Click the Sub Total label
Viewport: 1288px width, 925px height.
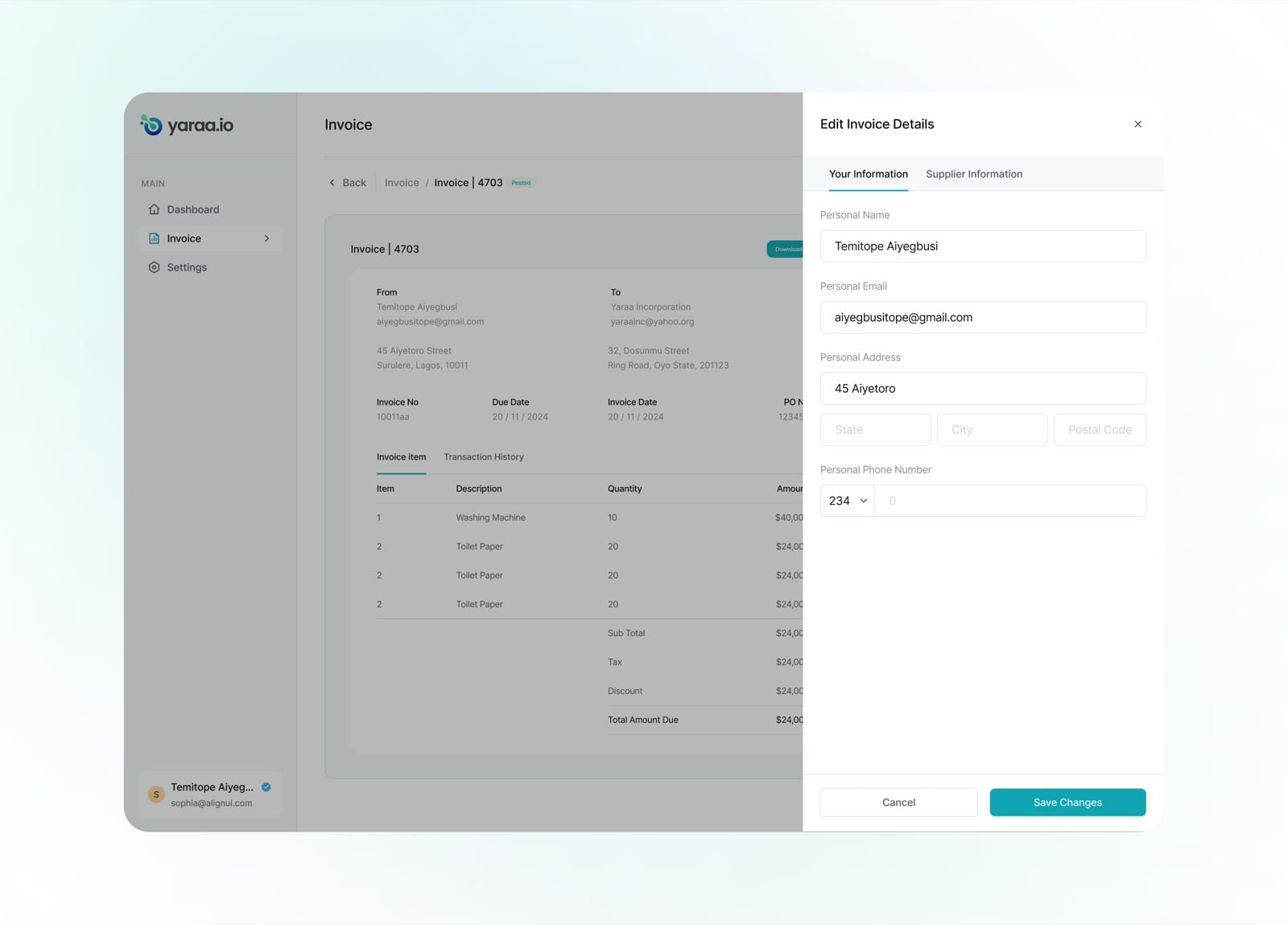[x=625, y=633]
